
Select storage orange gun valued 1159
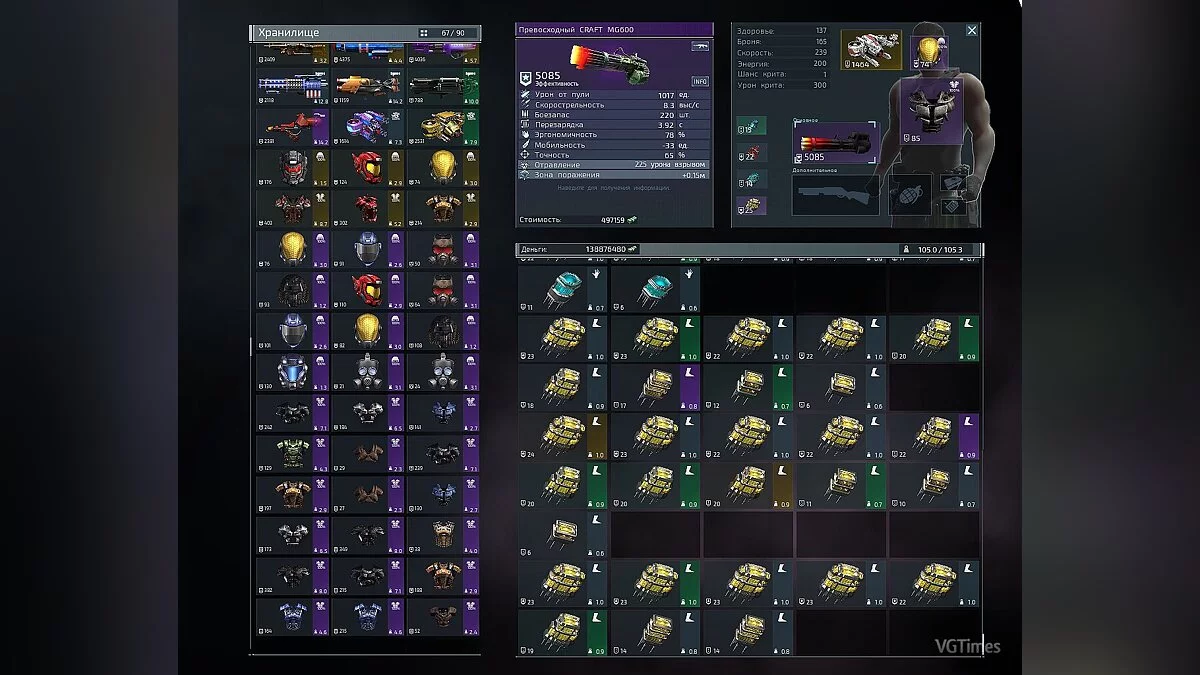pyautogui.click(x=367, y=86)
